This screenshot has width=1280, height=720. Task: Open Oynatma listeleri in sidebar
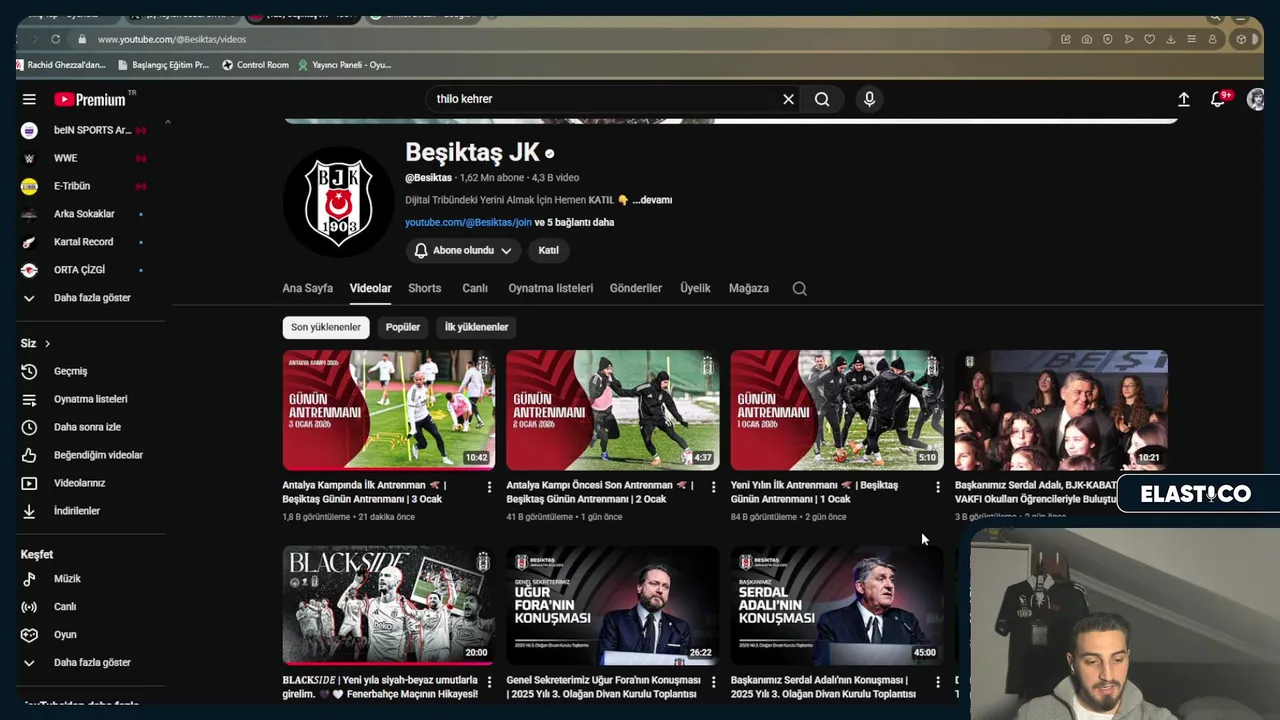point(90,399)
